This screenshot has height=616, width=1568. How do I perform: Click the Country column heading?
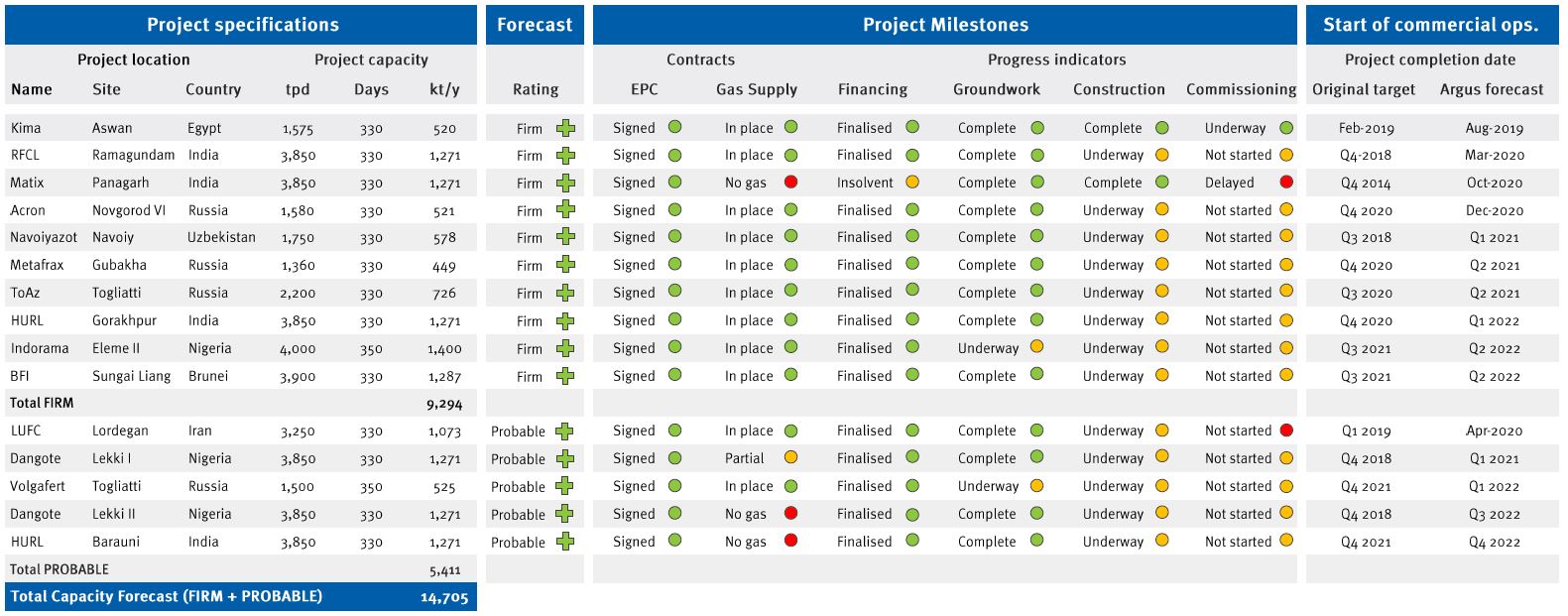click(213, 89)
